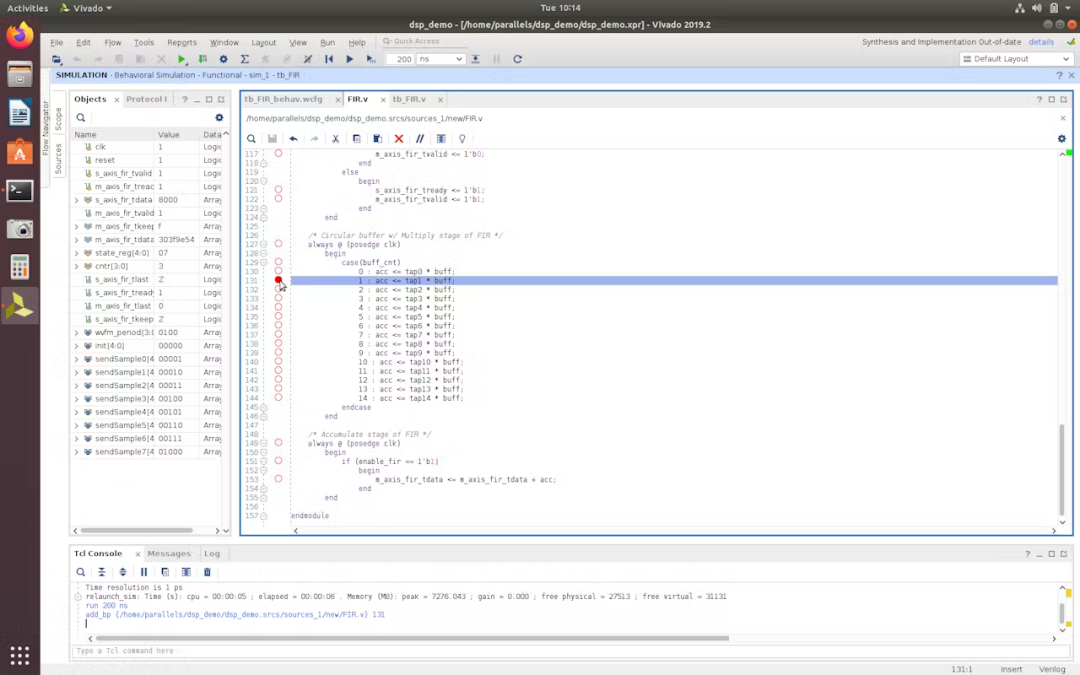Image resolution: width=1080 pixels, height=675 pixels.
Task: Open the ns time unit dropdown
Action: pos(440,59)
